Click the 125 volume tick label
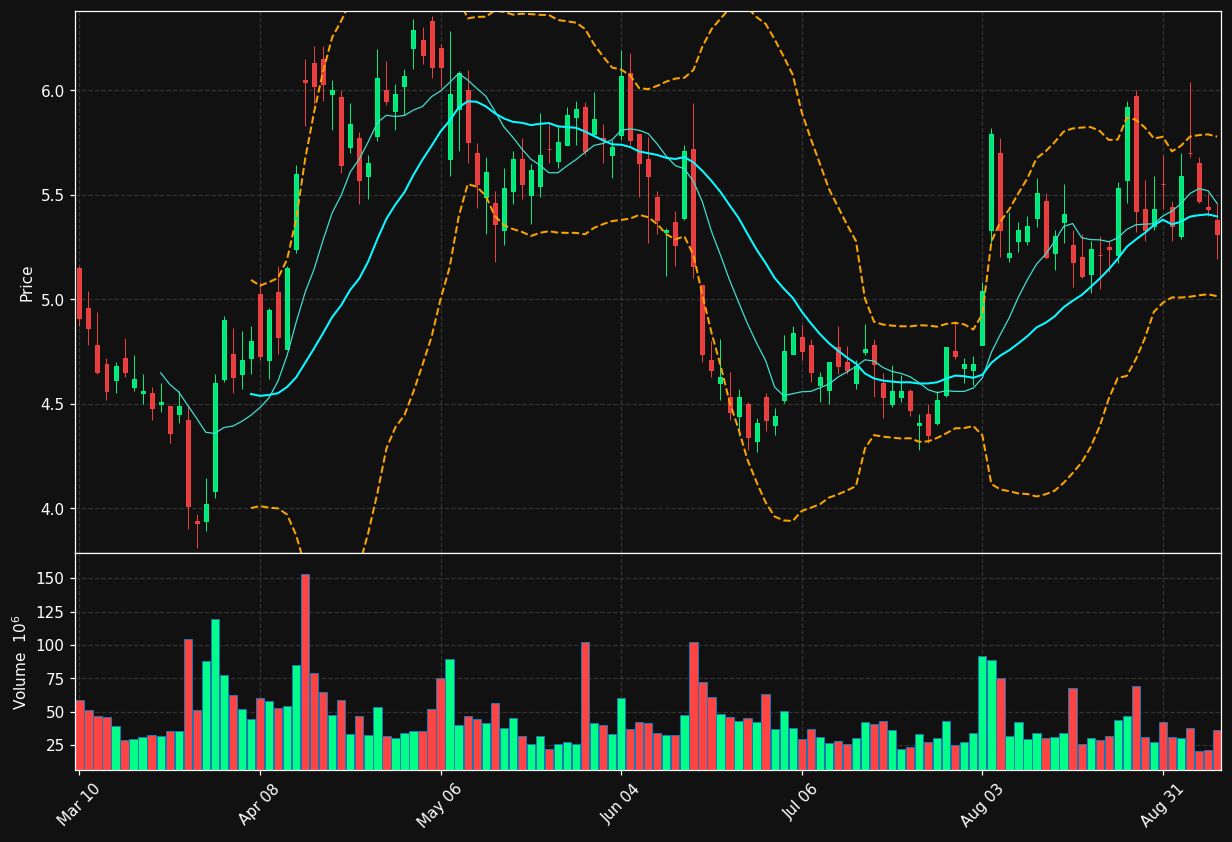The height and width of the screenshot is (842, 1232). click(x=52, y=612)
